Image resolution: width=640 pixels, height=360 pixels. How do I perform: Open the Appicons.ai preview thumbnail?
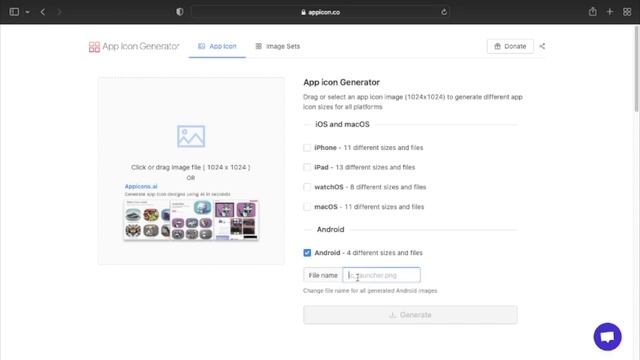click(x=191, y=220)
